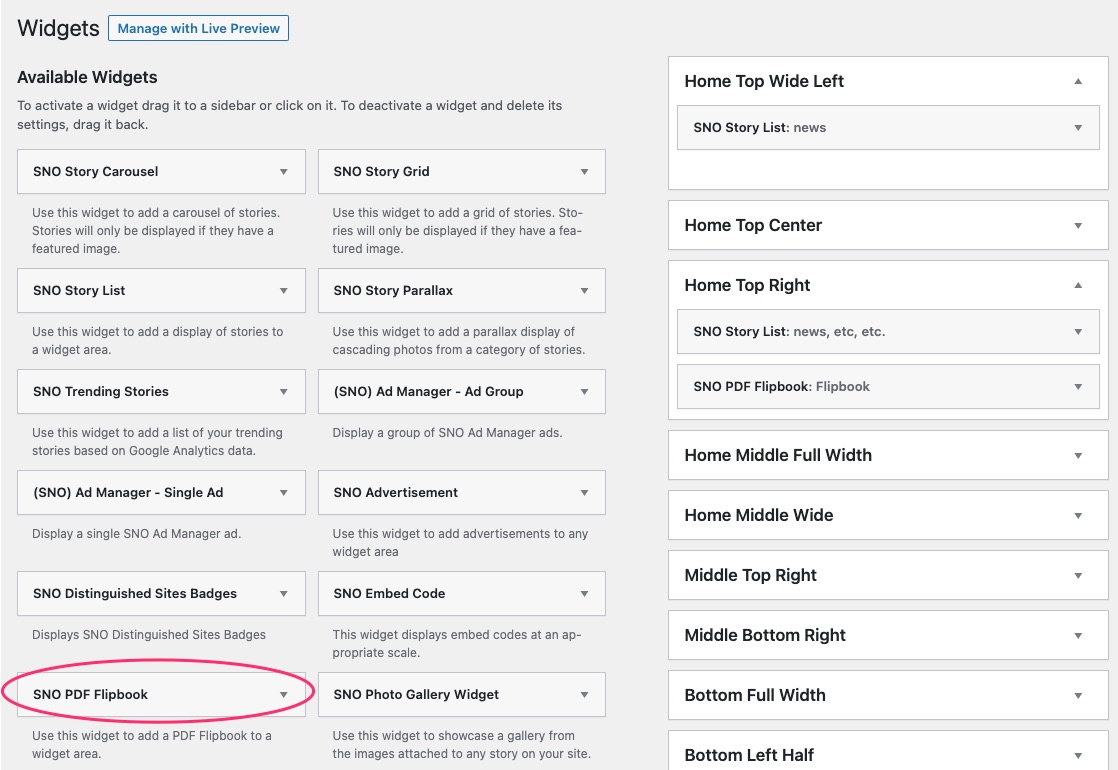The height and width of the screenshot is (770, 1118).
Task: Expand the Bottom Left Half area arrow
Action: tap(1078, 755)
